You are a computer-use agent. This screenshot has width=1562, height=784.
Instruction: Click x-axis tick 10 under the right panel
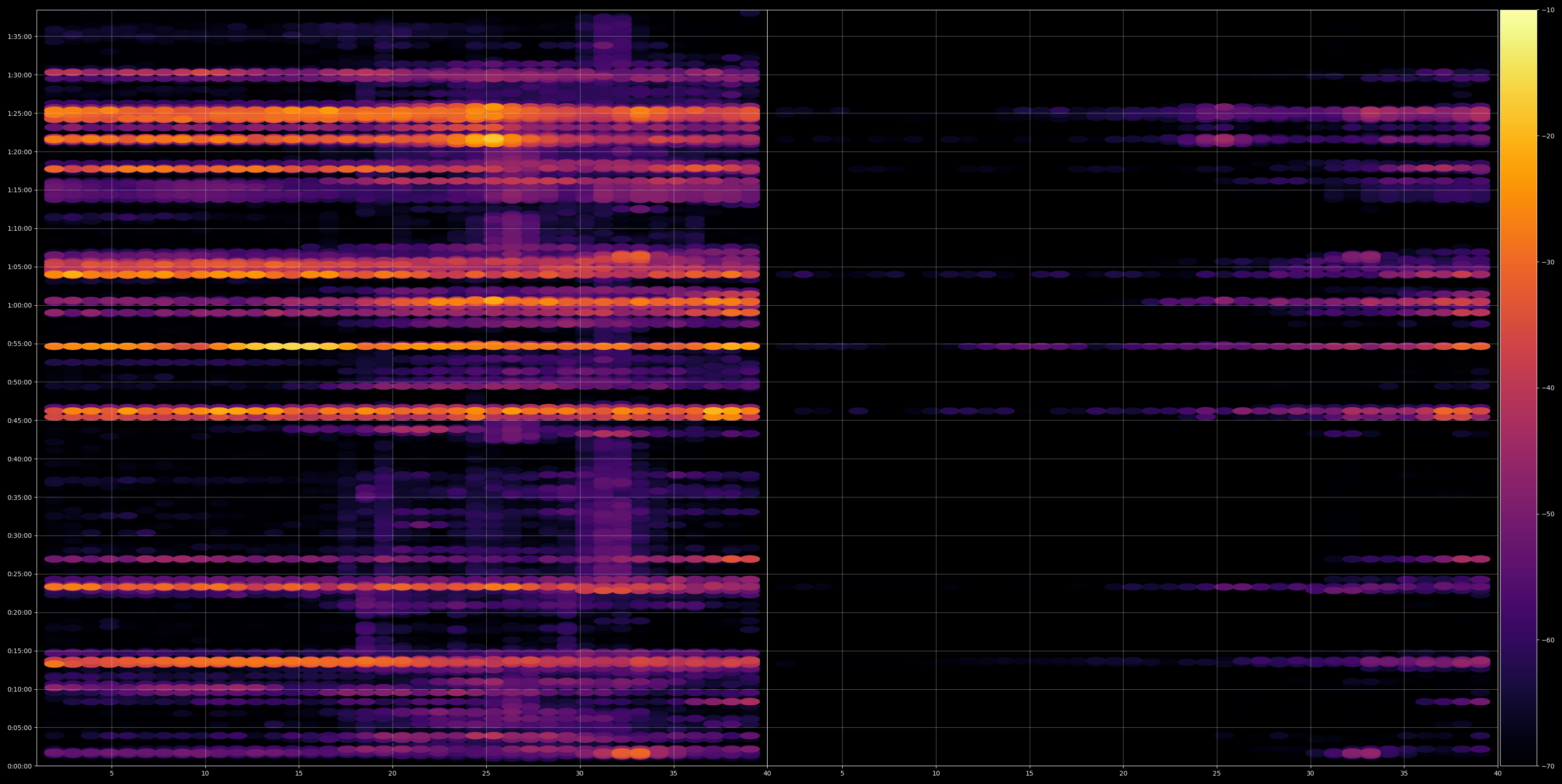(x=936, y=774)
